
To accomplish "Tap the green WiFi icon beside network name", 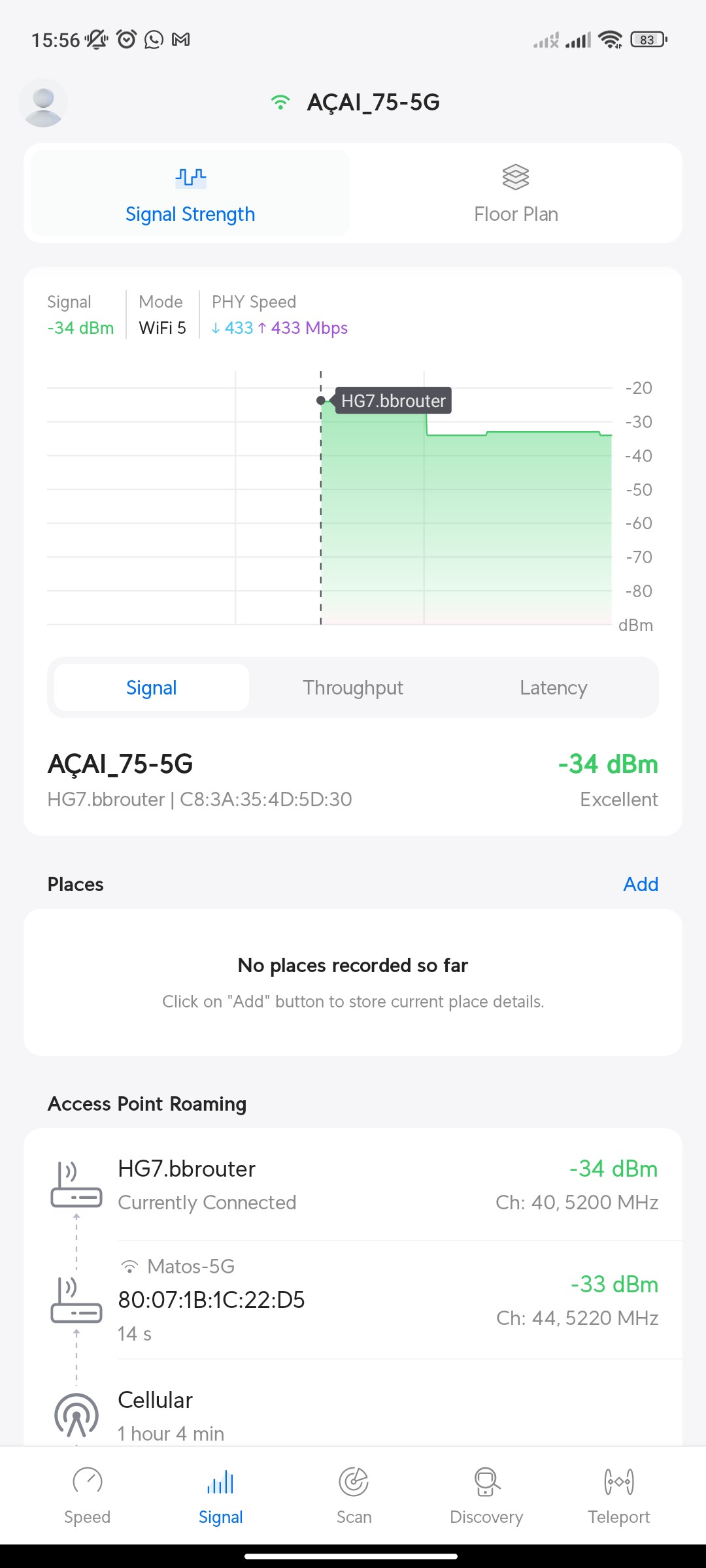I will (x=280, y=103).
